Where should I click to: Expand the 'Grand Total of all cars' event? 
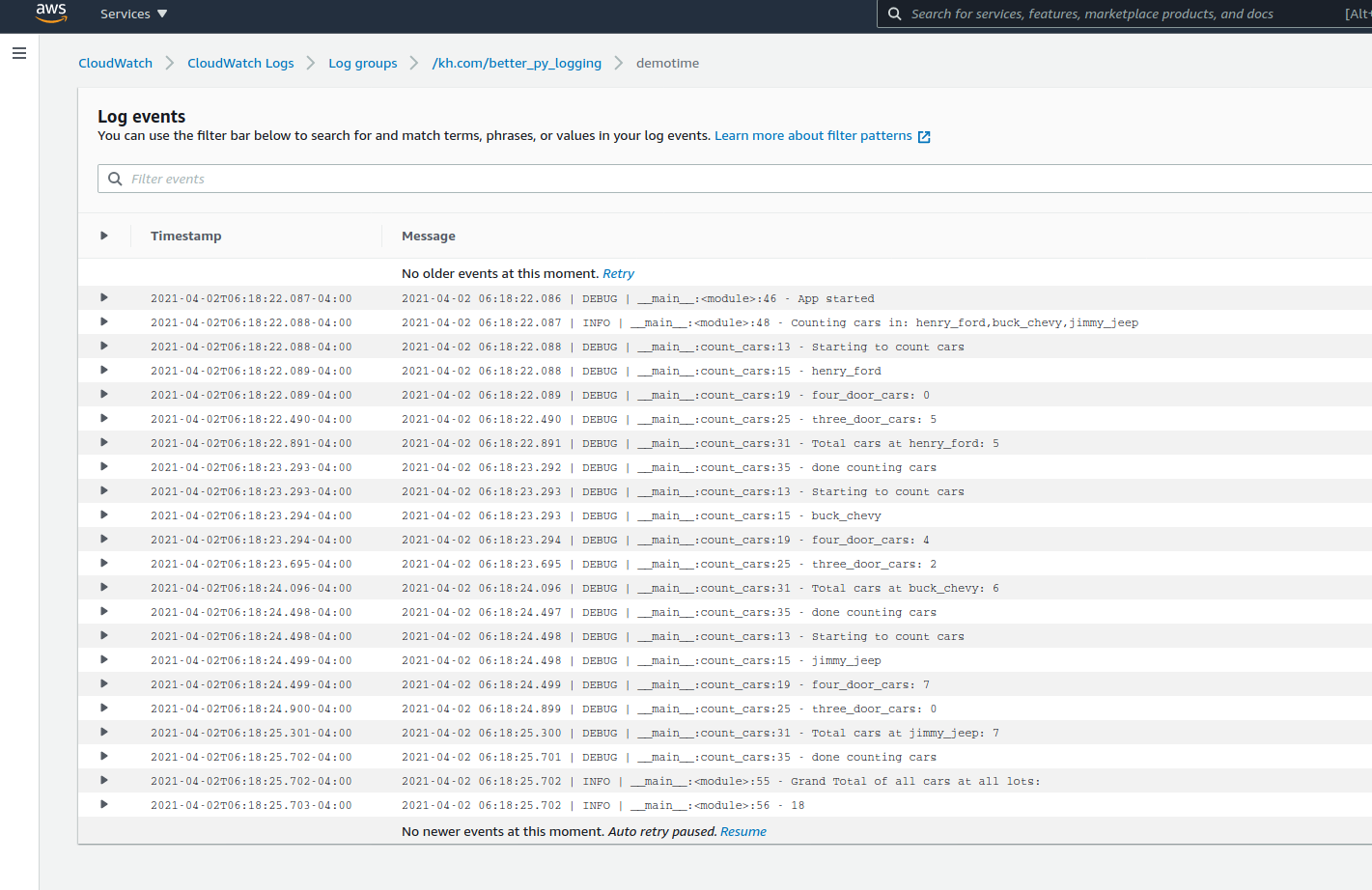coord(103,780)
